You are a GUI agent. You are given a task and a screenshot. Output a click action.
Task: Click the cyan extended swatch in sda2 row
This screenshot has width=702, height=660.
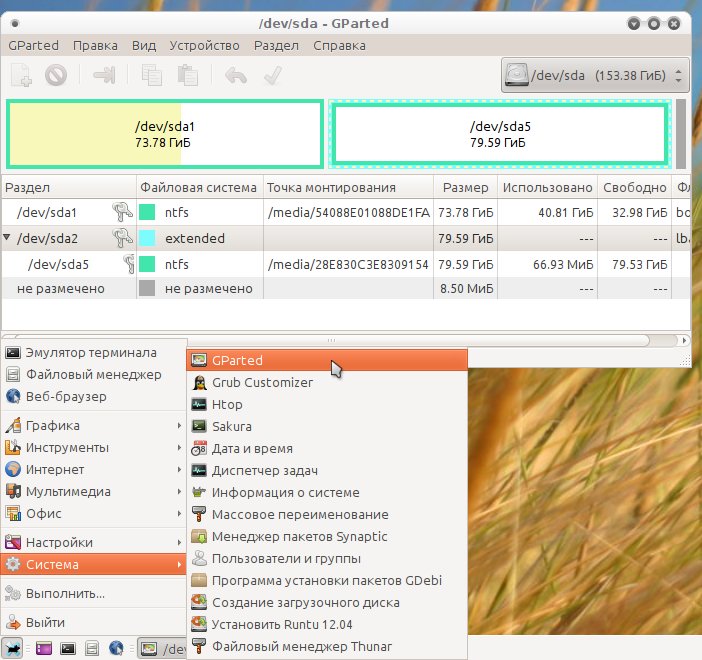click(147, 238)
